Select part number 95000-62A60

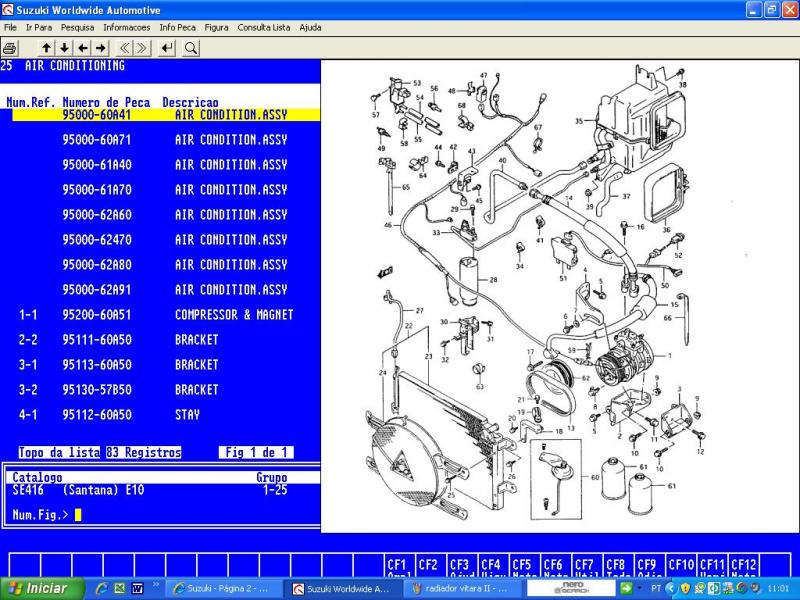[x=96, y=215]
